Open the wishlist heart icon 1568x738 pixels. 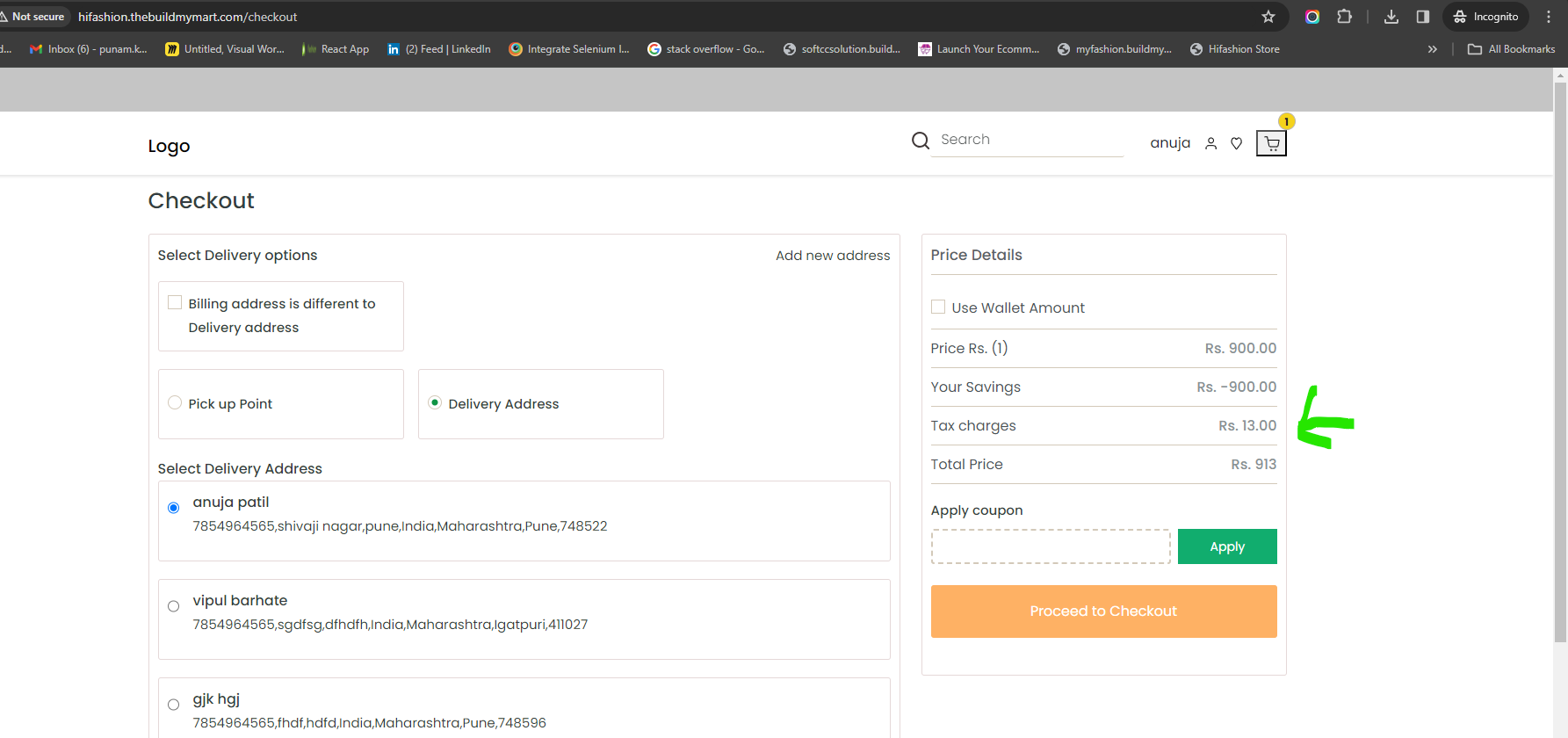tap(1236, 143)
